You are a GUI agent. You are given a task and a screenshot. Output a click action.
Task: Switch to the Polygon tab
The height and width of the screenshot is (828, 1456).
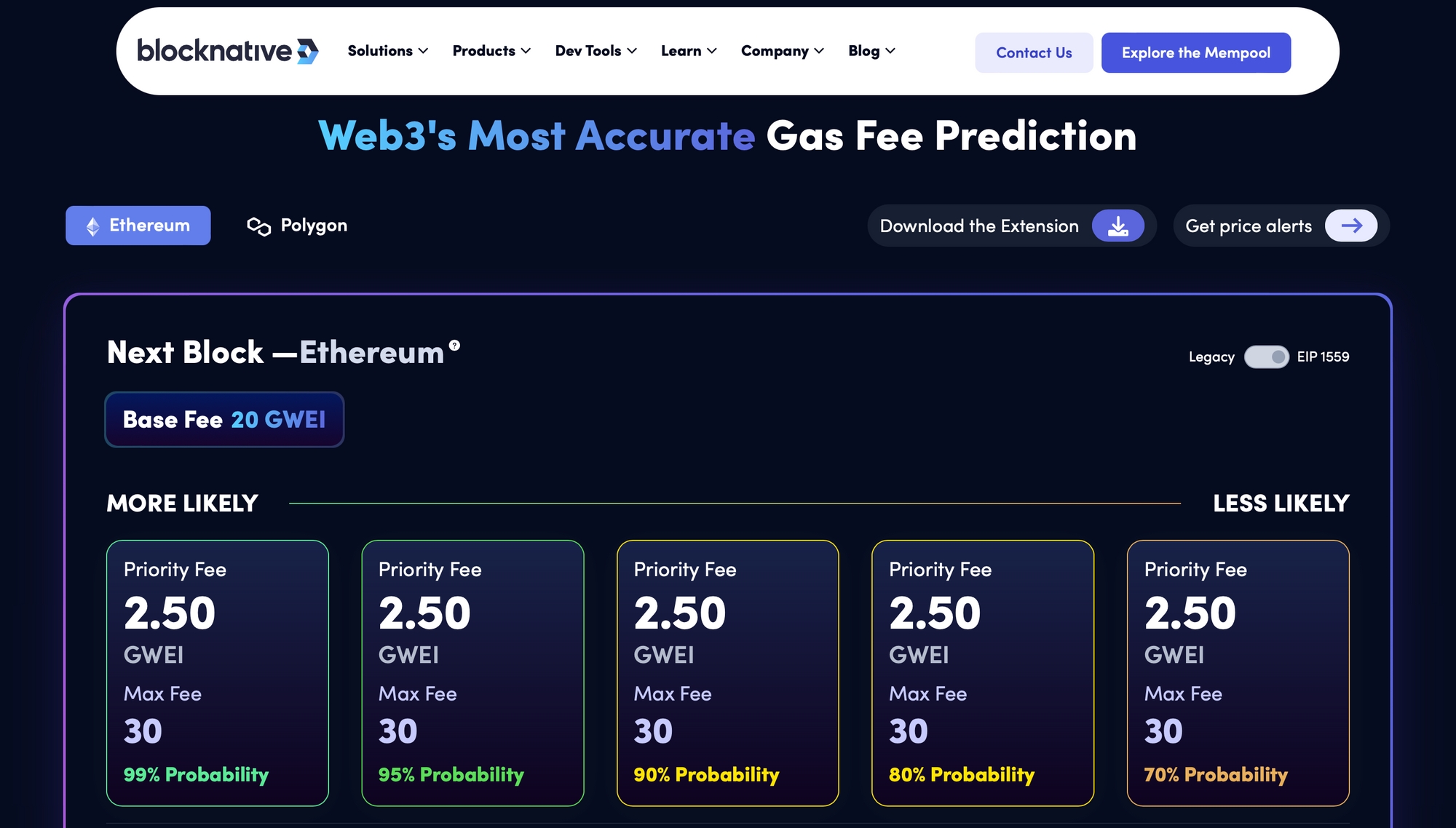(x=297, y=226)
